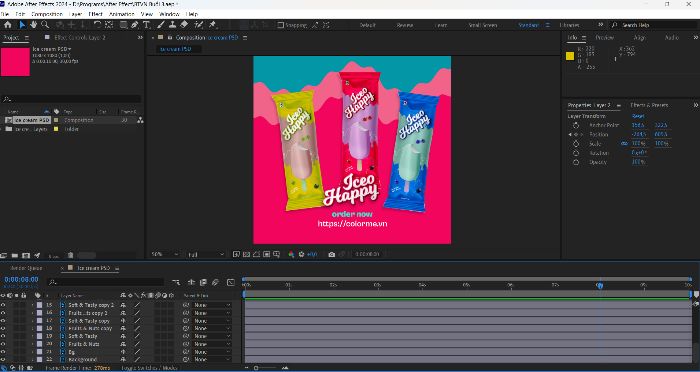Open the File menu
The height and width of the screenshot is (372, 700).
[x=5, y=14]
